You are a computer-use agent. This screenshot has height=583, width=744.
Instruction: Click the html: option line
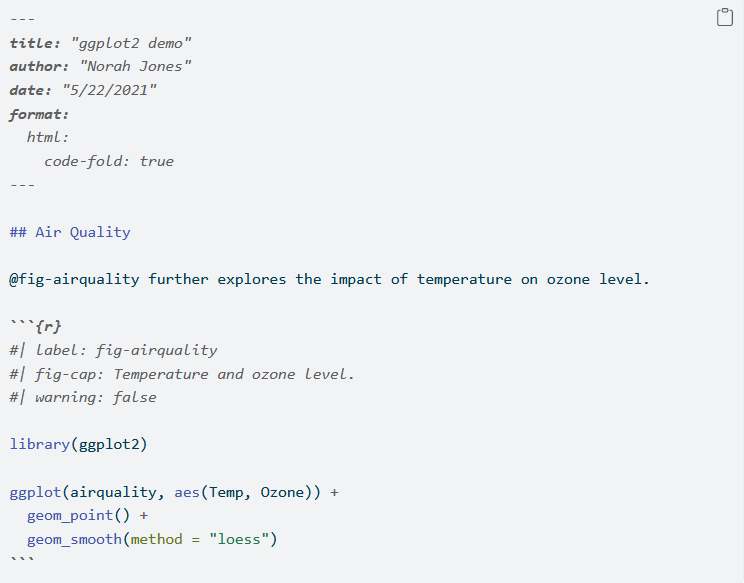[48, 137]
